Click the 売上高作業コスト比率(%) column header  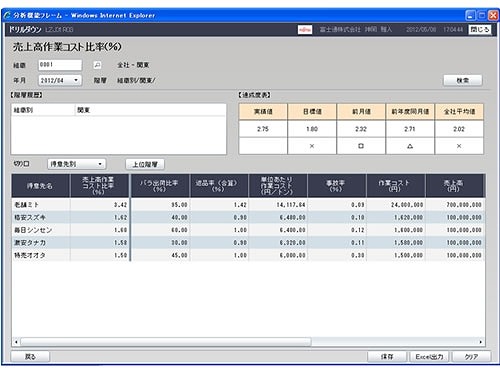click(x=99, y=186)
